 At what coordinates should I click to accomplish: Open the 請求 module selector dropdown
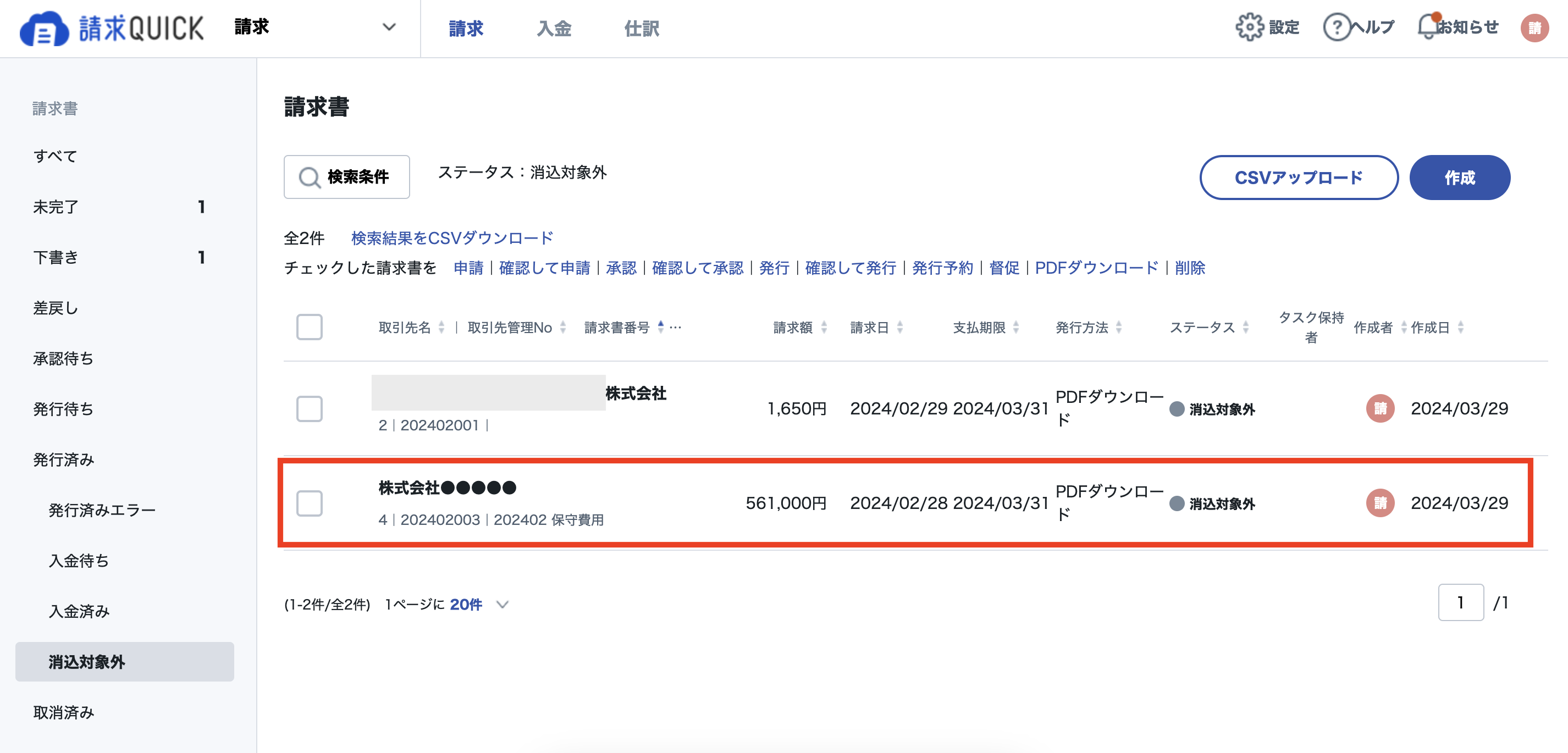390,27
